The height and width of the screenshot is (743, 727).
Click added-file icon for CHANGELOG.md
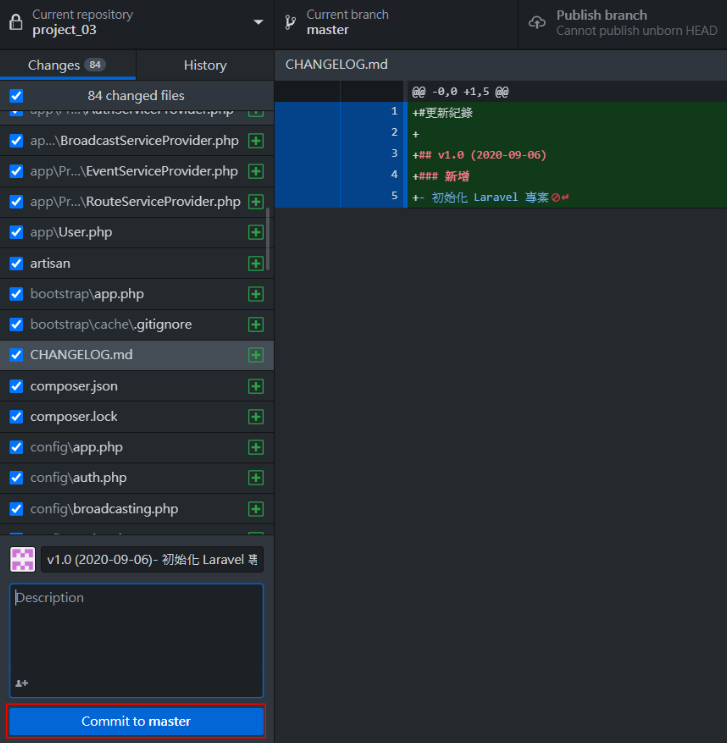256,355
